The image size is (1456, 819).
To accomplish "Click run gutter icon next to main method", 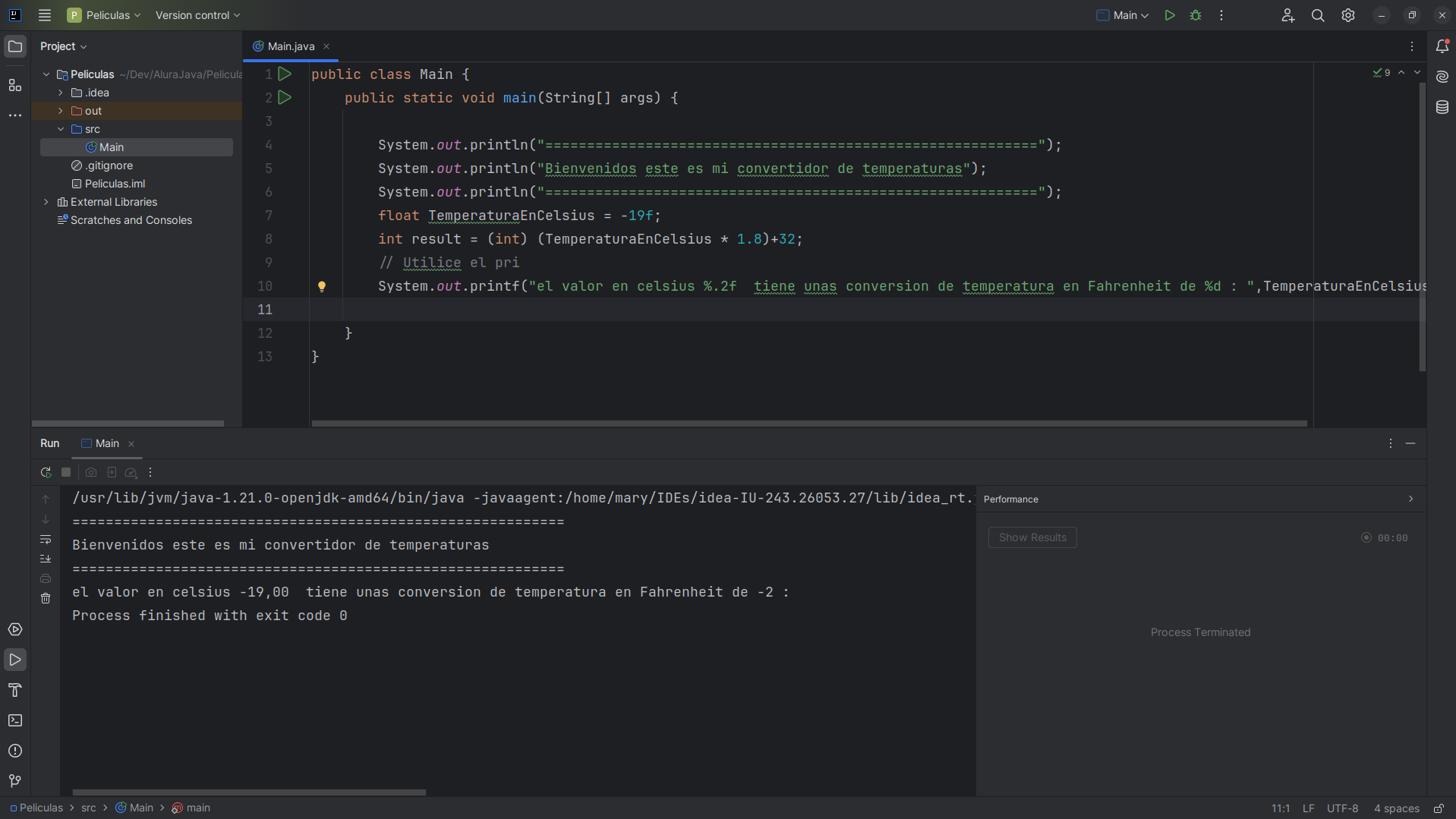I will point(285,97).
